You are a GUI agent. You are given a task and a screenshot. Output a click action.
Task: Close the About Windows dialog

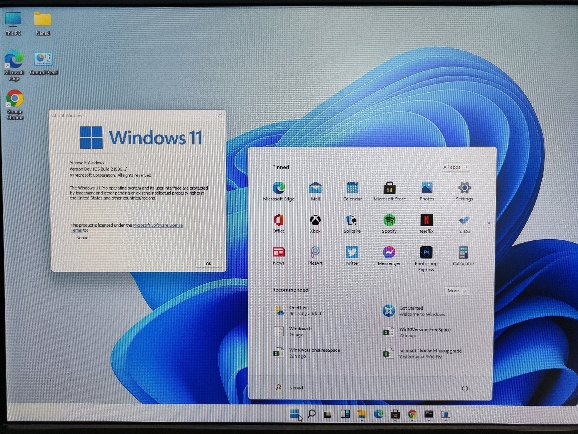[x=220, y=115]
